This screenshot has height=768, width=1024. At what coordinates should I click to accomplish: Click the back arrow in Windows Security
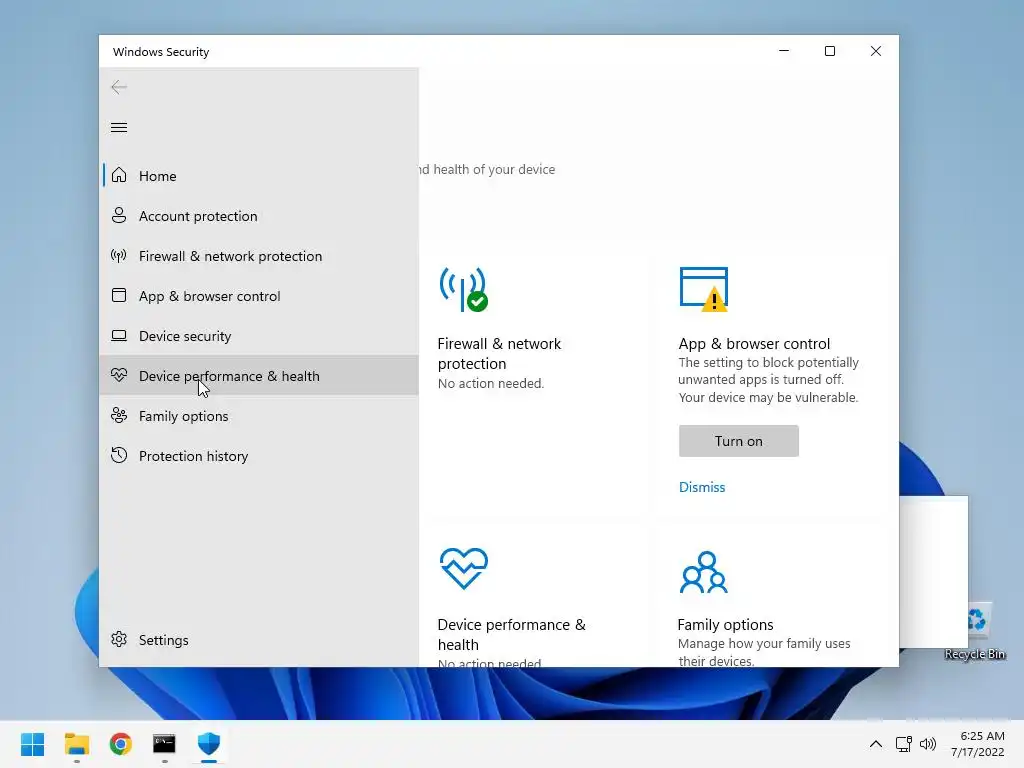(119, 87)
